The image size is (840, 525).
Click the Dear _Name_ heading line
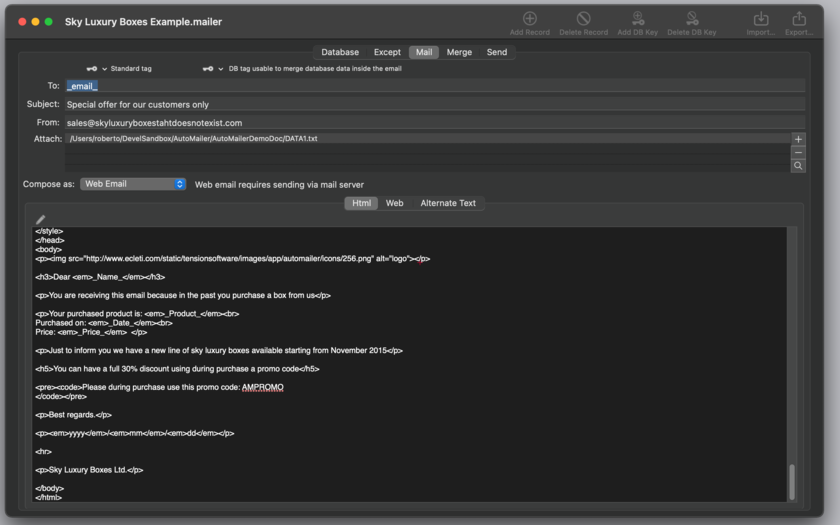[x=100, y=277]
